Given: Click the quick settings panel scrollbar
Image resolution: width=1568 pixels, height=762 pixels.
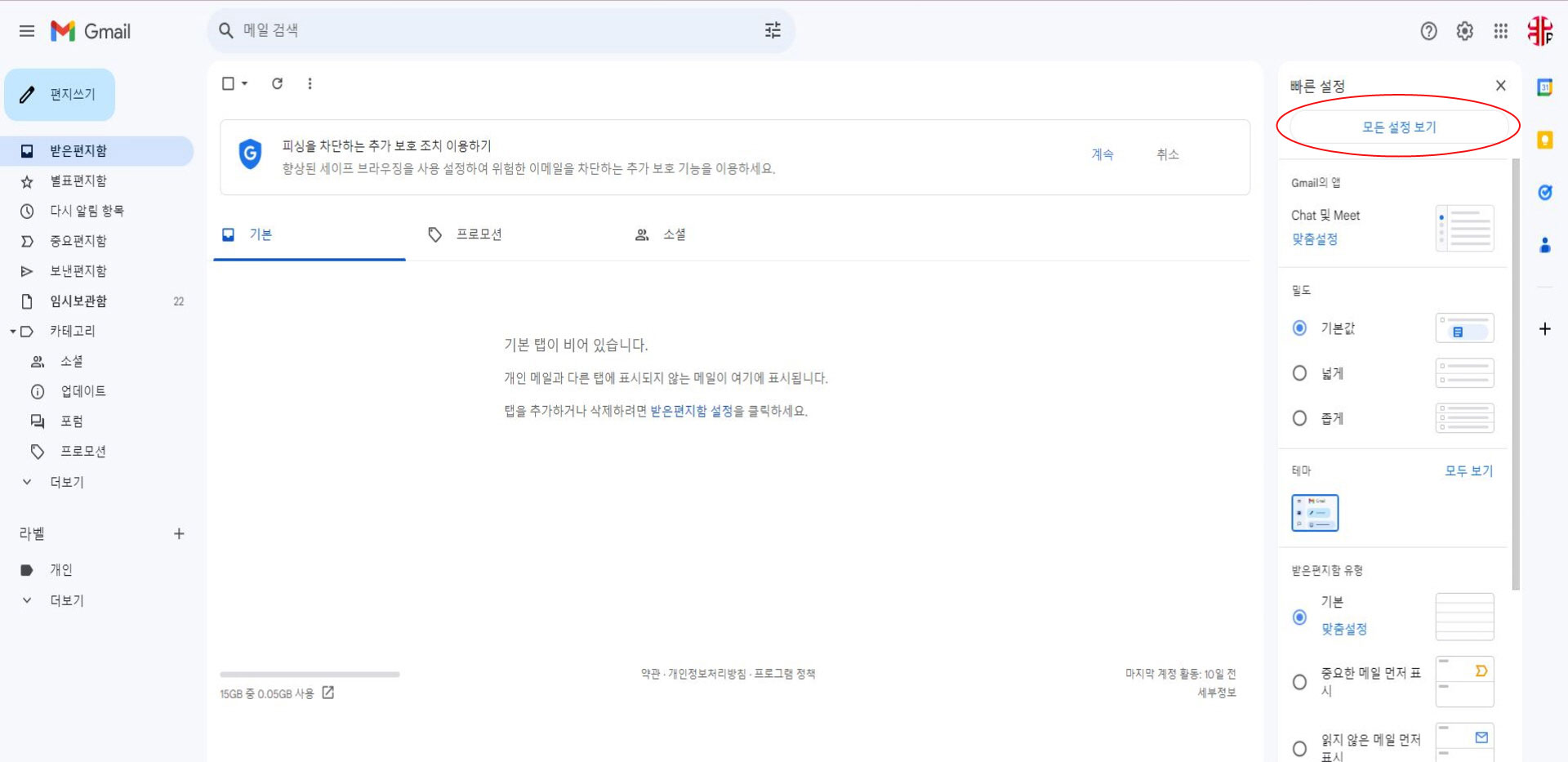Looking at the screenshot, I should 1516,374.
